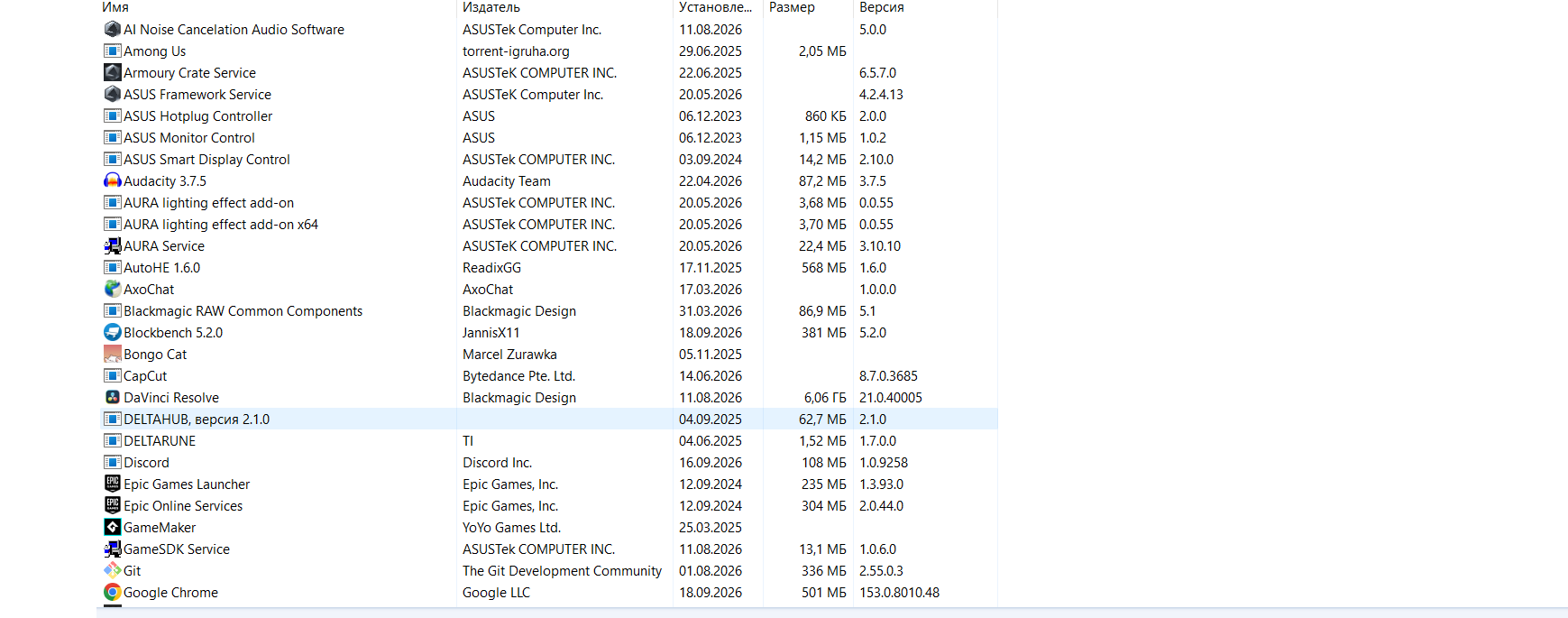Click publisher torrent-igruha.org

pos(516,51)
